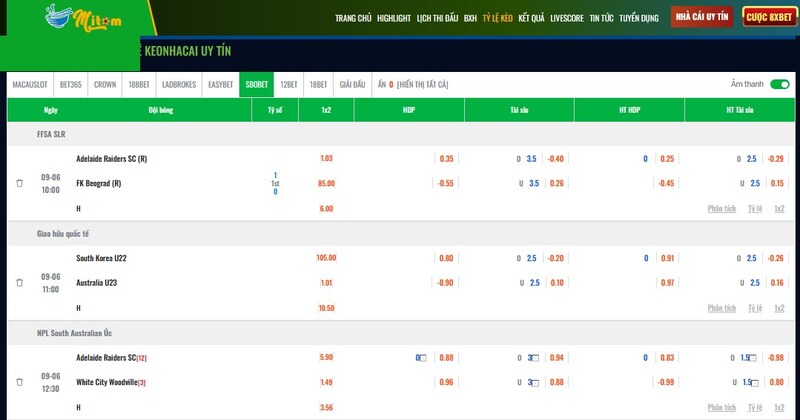The image size is (800, 420).
Task: Click small icon beside HDP 0 for Adelaide Raiders SC[12]
Action: pos(423,358)
